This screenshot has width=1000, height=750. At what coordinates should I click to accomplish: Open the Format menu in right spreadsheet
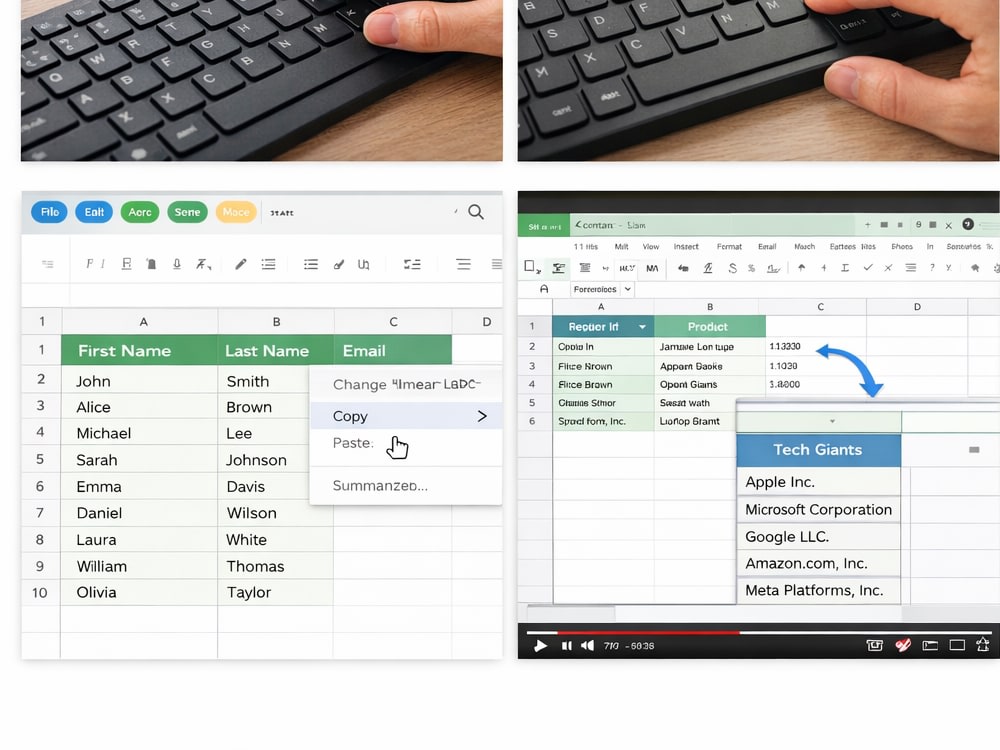[x=729, y=246]
